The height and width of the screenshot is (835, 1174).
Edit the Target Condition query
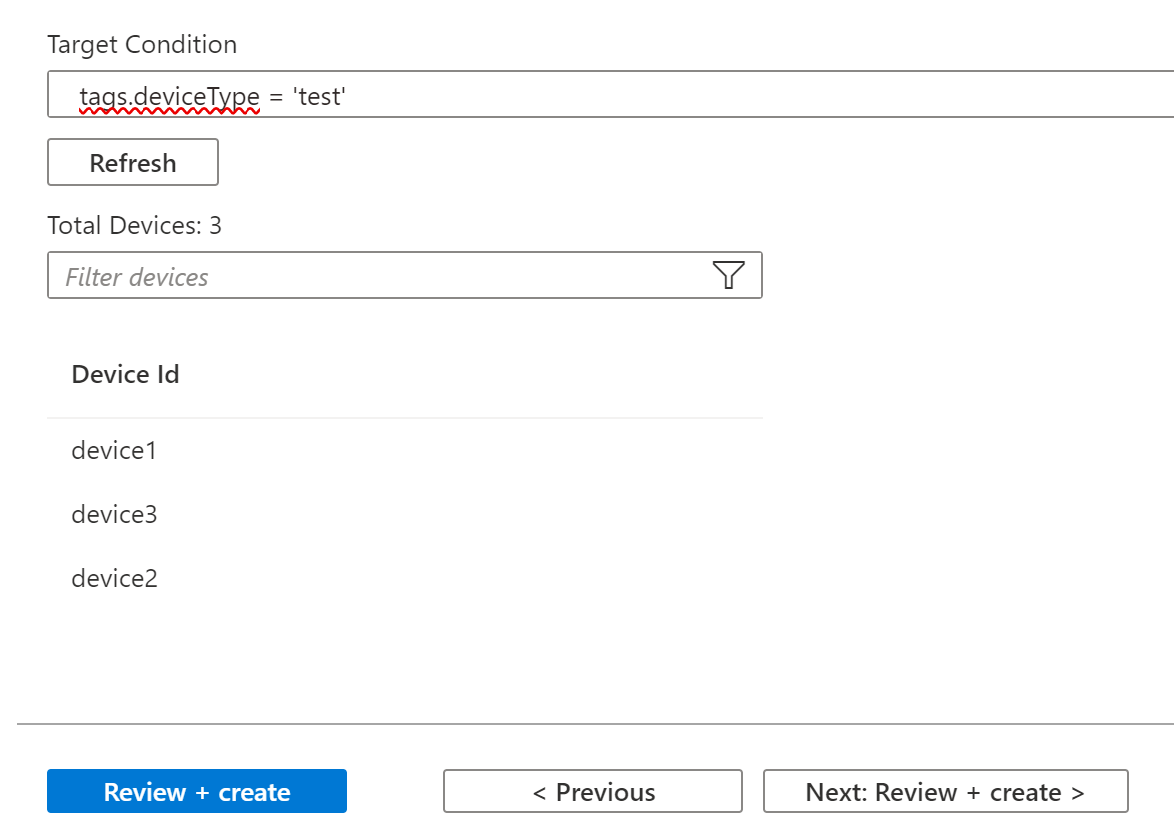(x=300, y=95)
